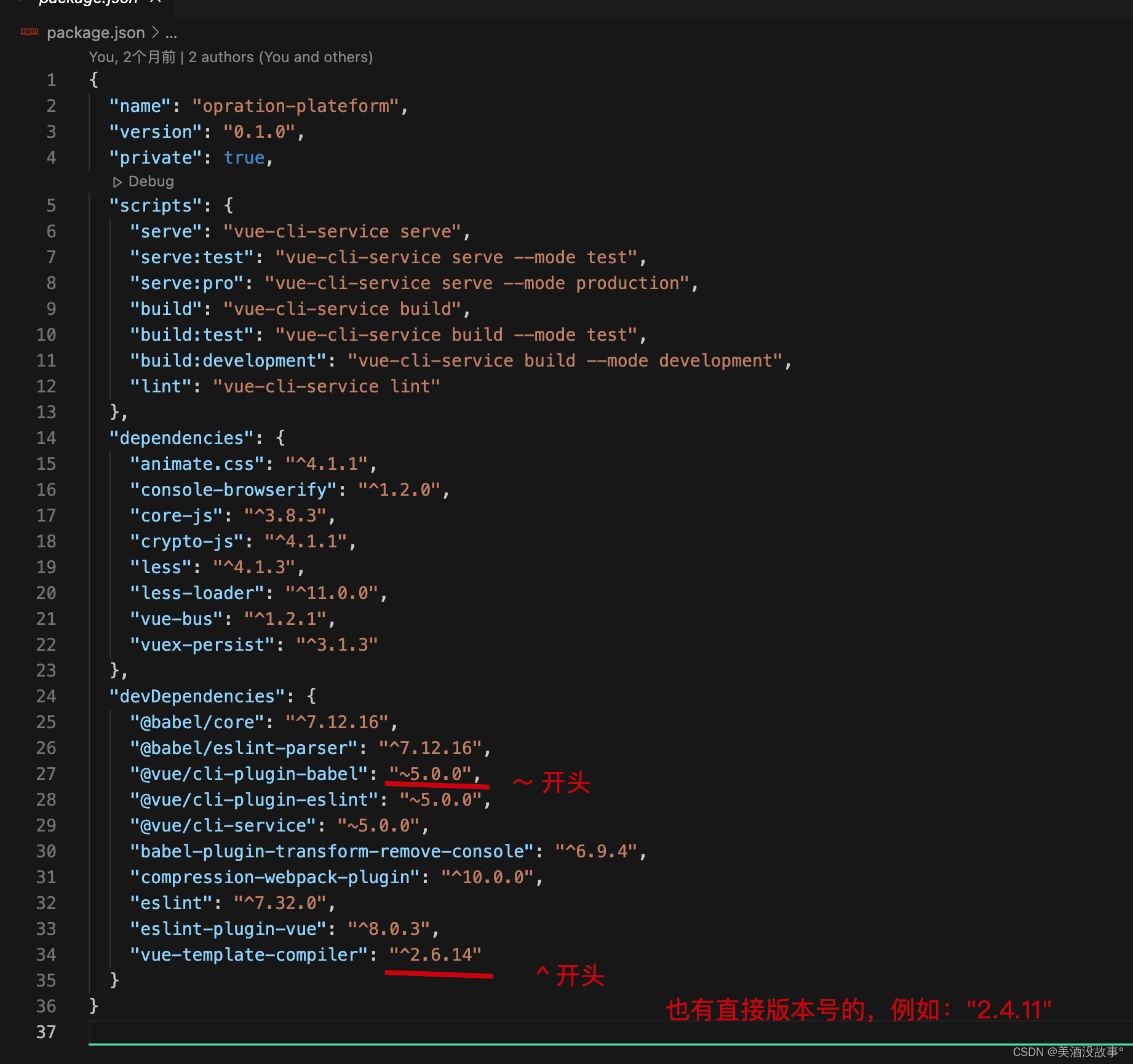Viewport: 1133px width, 1064px height.
Task: Click the "less-loader" version "^11.0.0"
Action: [x=332, y=593]
